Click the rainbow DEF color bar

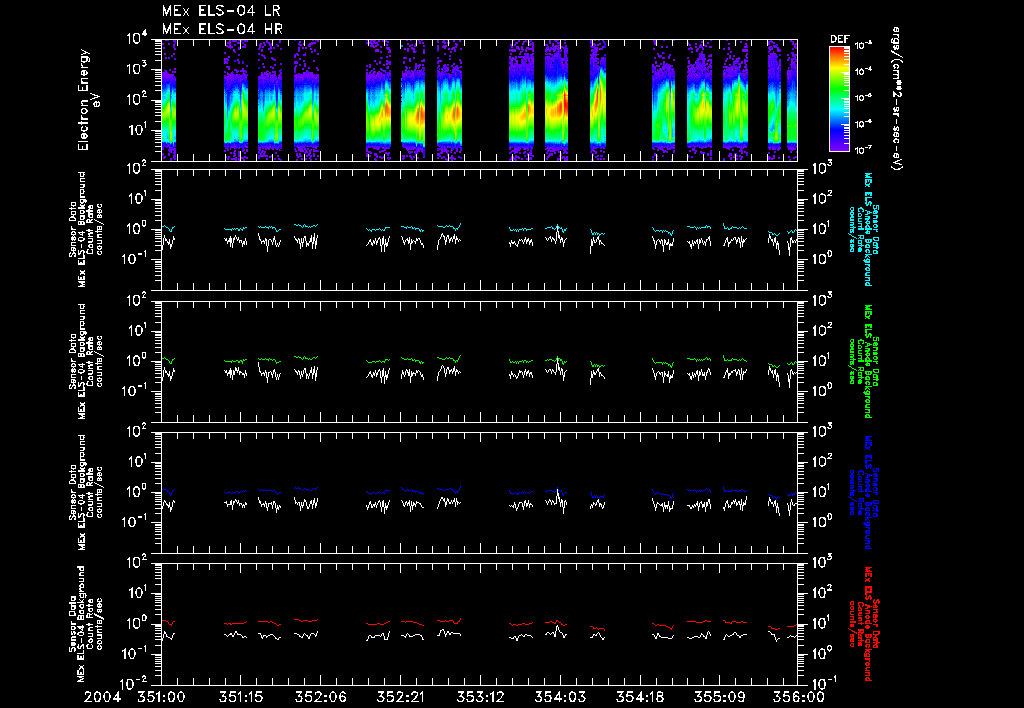click(x=840, y=99)
